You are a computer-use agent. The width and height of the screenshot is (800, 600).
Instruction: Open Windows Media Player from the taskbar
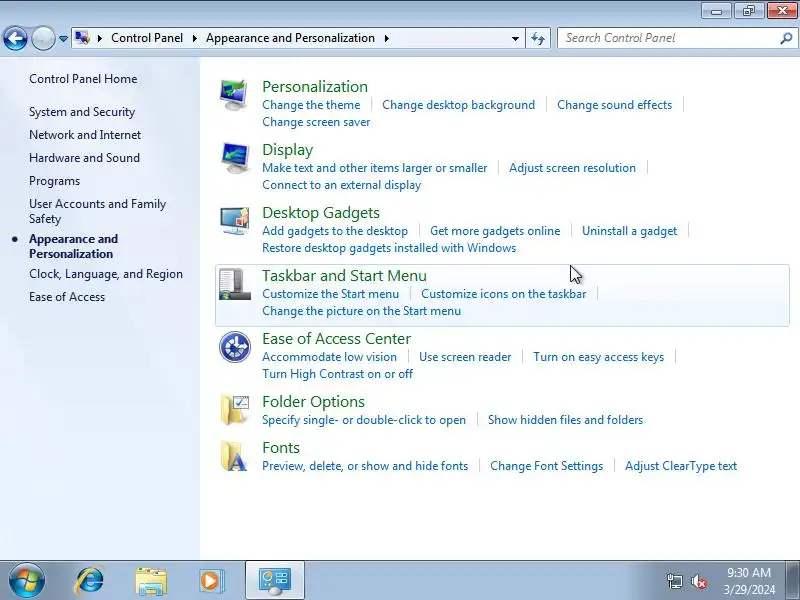coord(211,581)
